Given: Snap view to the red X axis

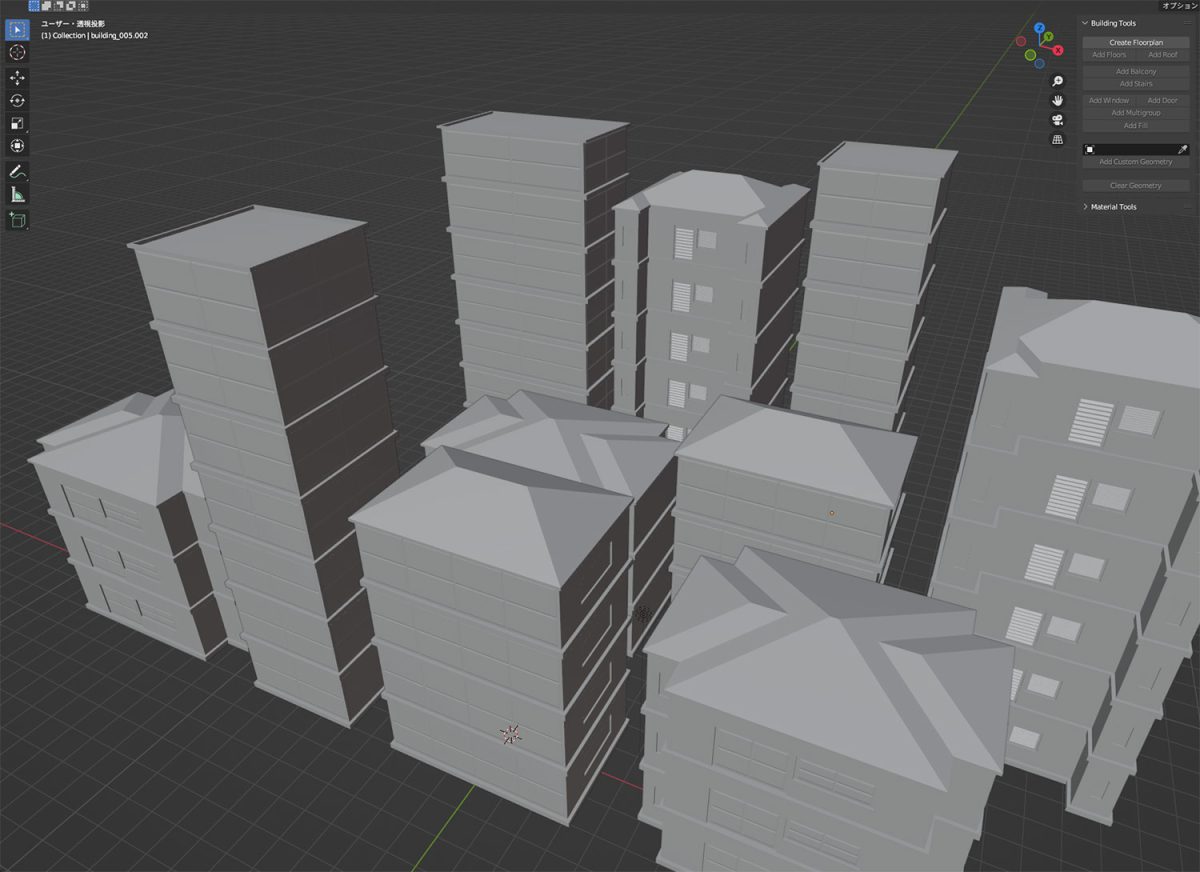Looking at the screenshot, I should (x=1058, y=48).
